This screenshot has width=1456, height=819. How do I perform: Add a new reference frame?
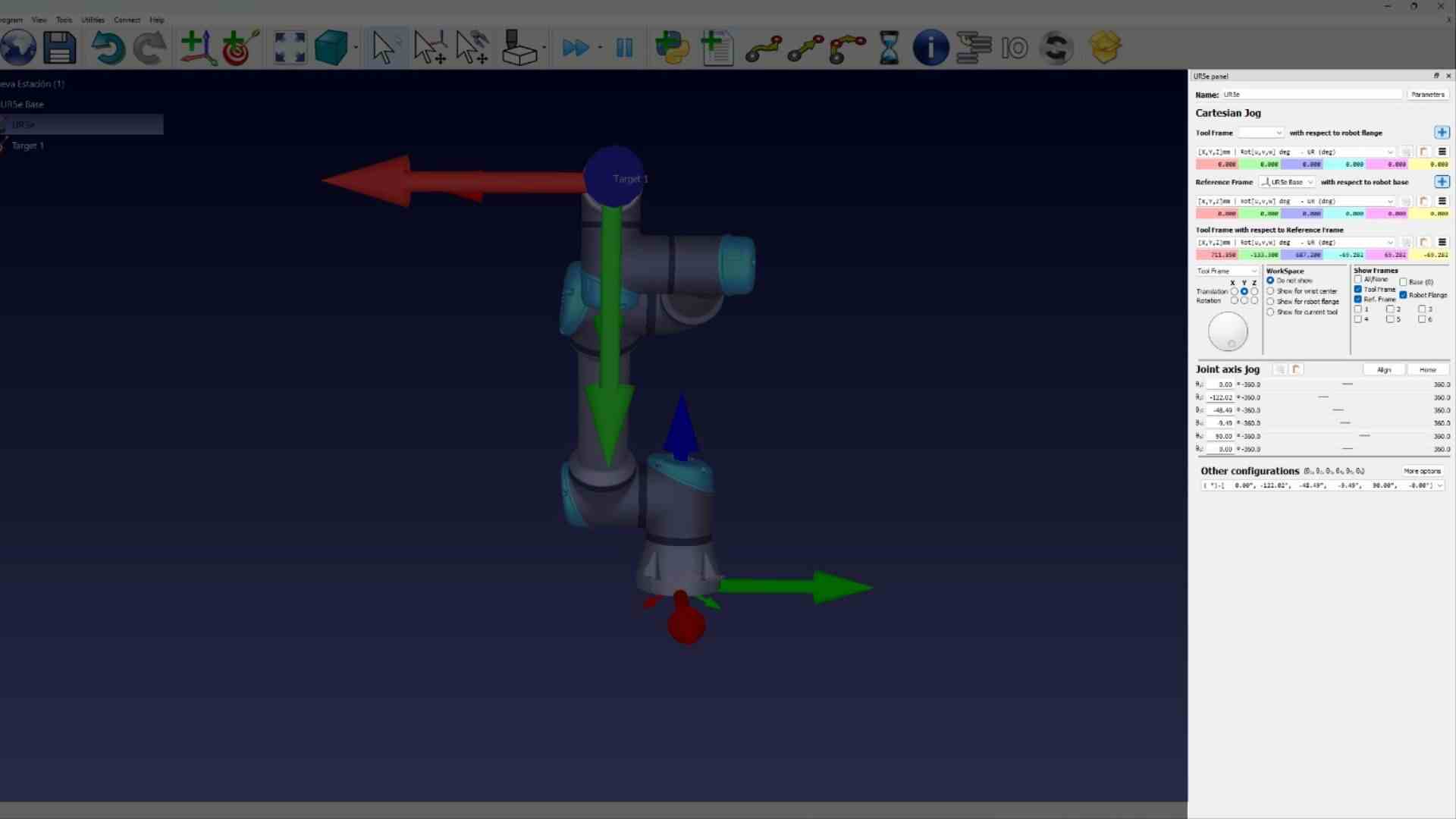(198, 48)
